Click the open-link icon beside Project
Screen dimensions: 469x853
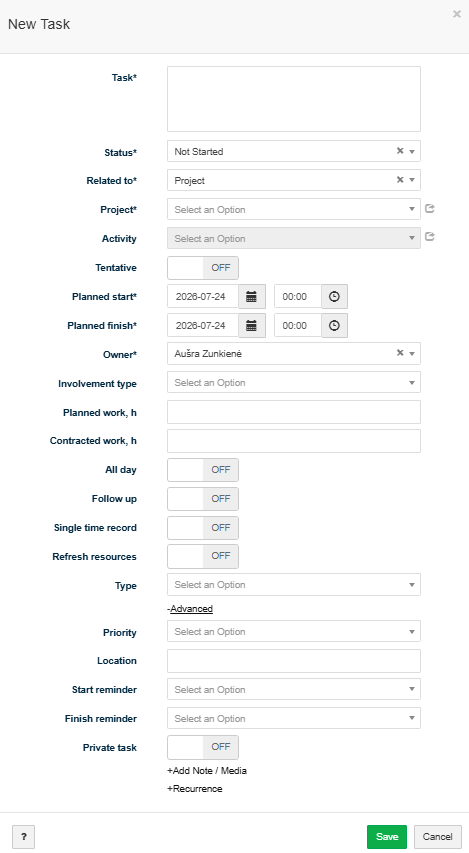pos(429,208)
